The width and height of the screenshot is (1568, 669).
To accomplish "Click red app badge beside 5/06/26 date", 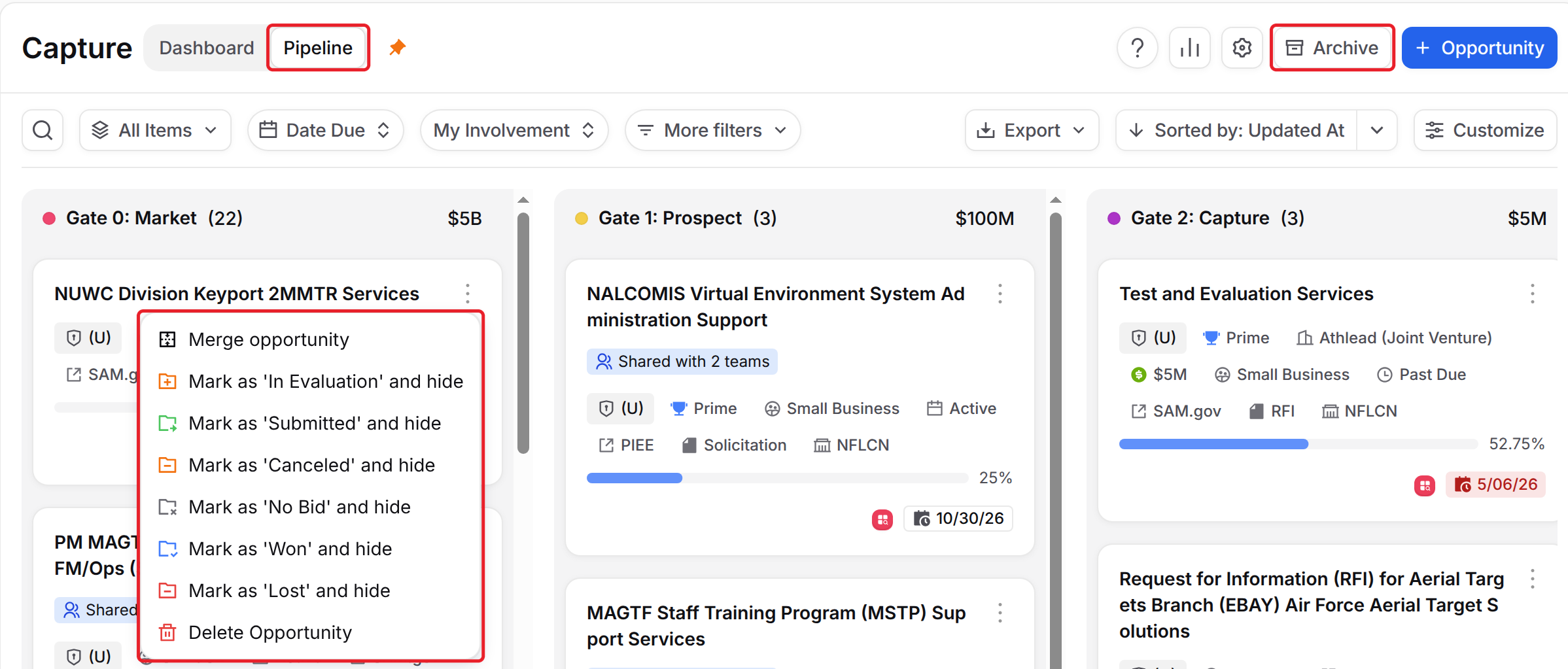I will point(1425,485).
